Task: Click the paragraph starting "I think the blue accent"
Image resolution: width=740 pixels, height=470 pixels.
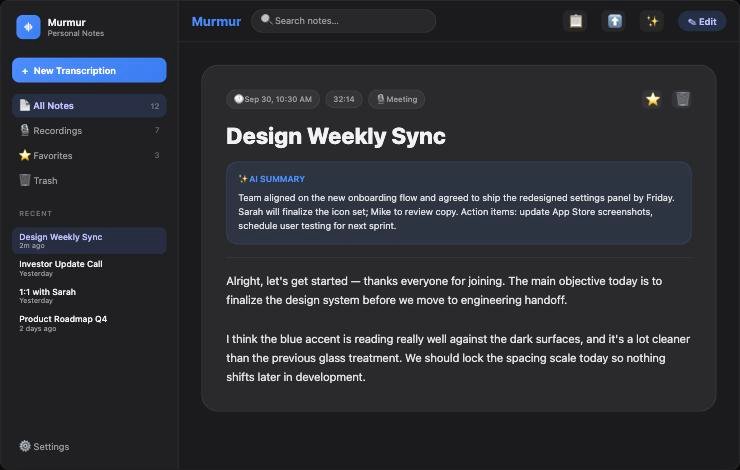Action: point(458,358)
